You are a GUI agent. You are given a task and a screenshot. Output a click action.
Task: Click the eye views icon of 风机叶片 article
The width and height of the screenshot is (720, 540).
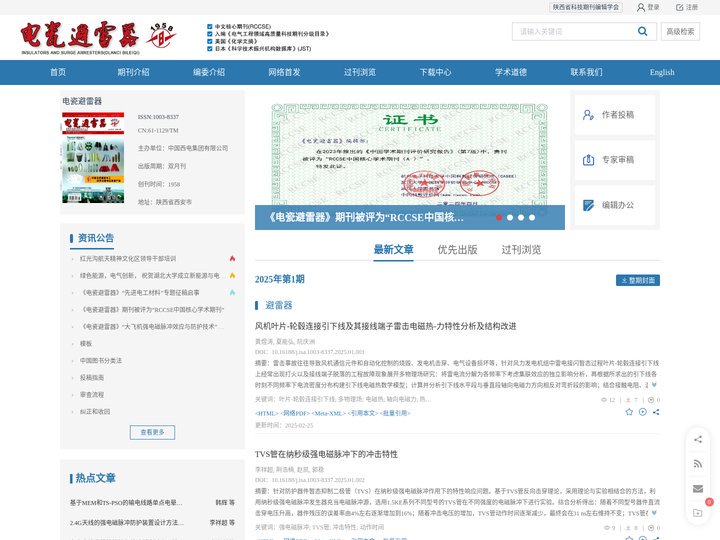point(604,400)
